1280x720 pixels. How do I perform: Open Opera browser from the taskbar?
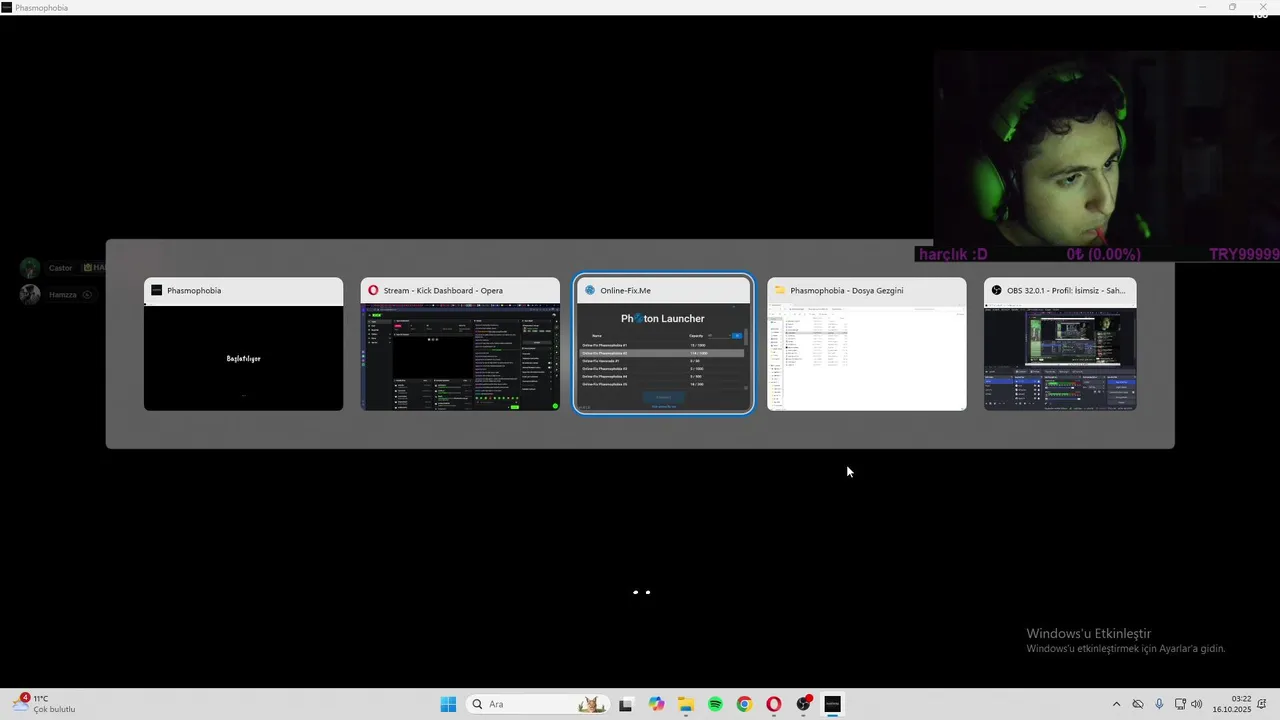(x=773, y=704)
